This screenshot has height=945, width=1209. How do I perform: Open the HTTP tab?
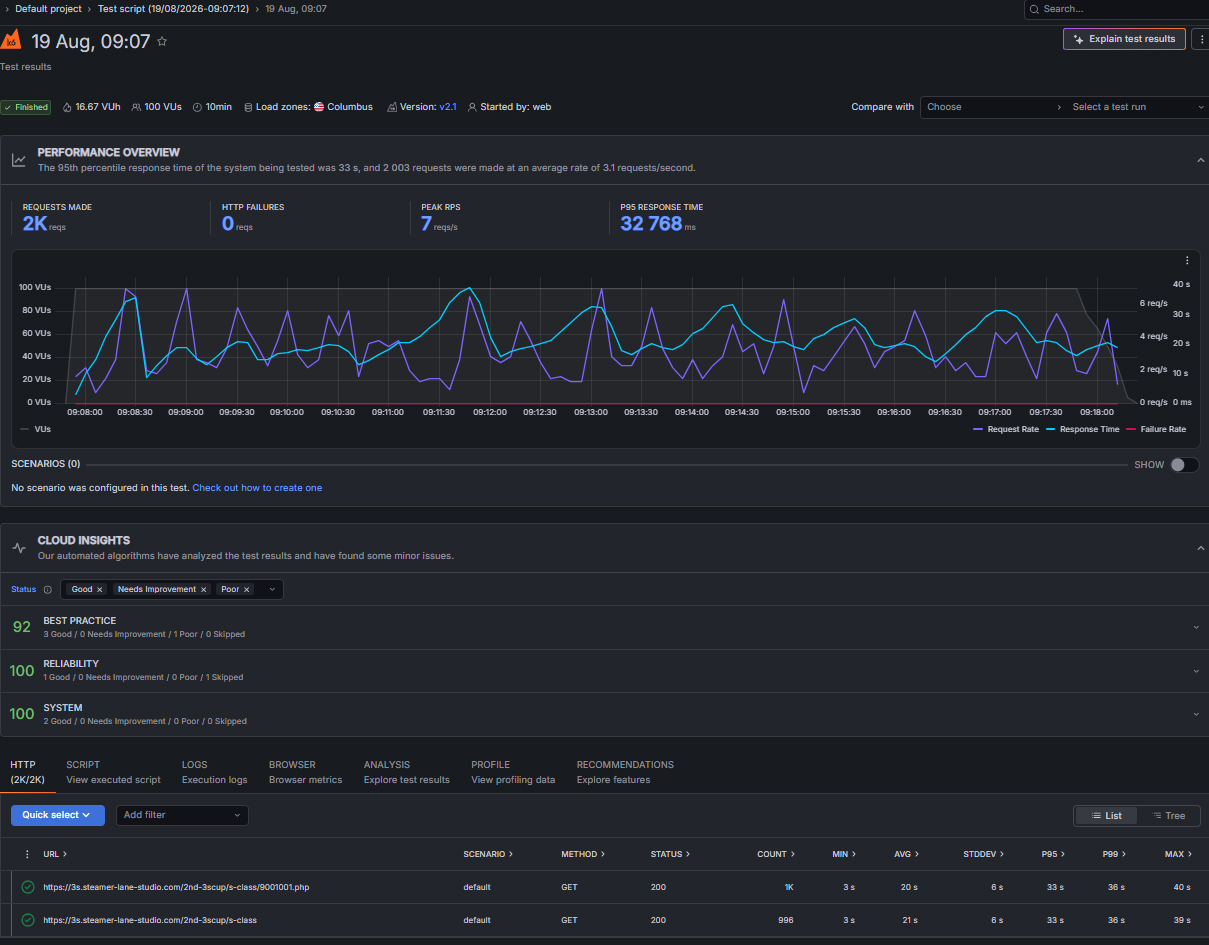tap(27, 771)
